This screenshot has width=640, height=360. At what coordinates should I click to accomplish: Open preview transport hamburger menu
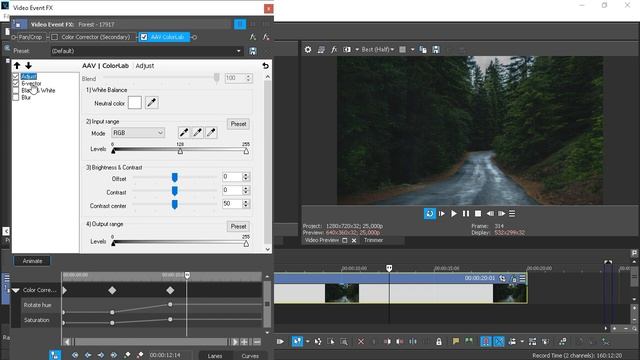512,213
